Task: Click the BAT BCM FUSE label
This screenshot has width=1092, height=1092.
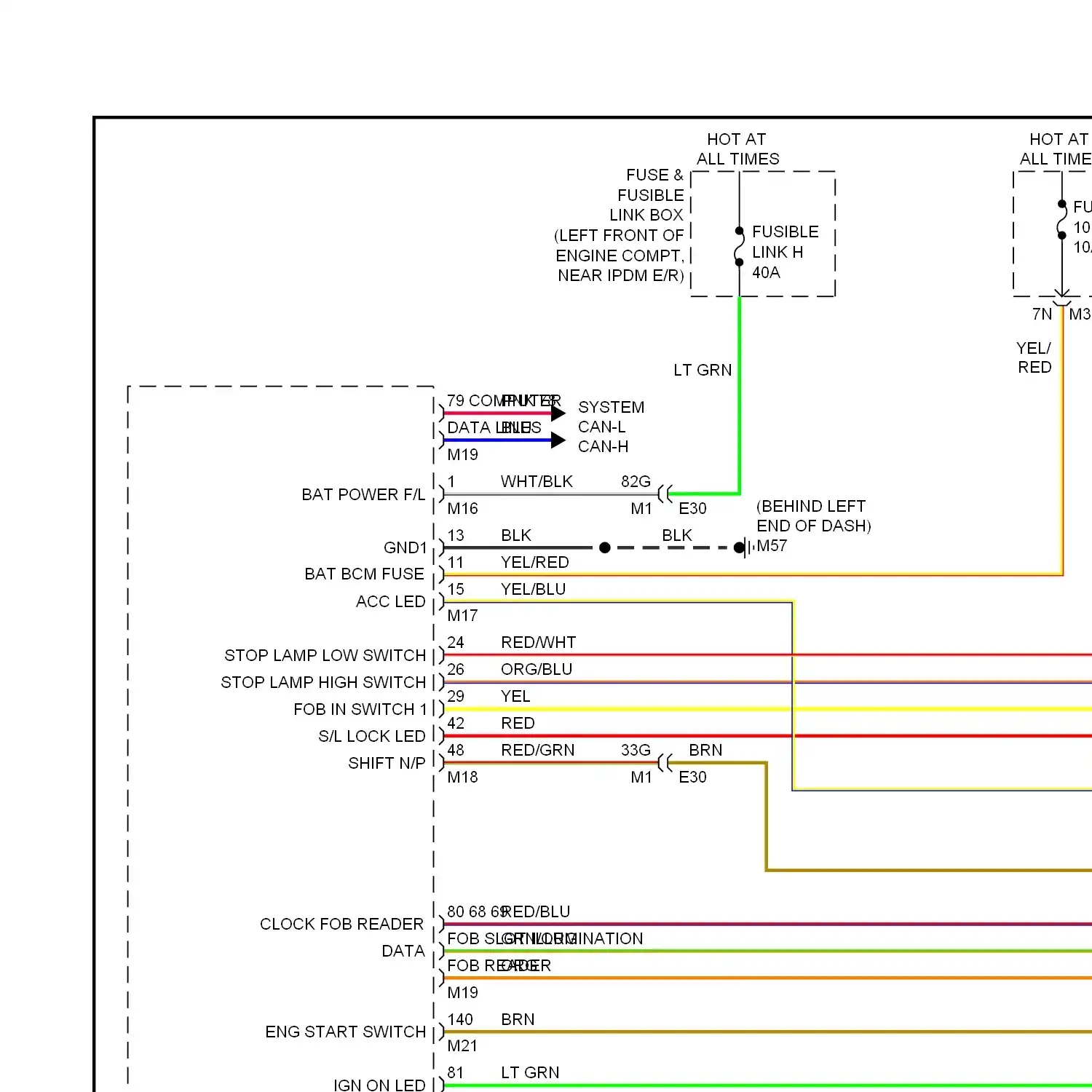Action: point(364,574)
